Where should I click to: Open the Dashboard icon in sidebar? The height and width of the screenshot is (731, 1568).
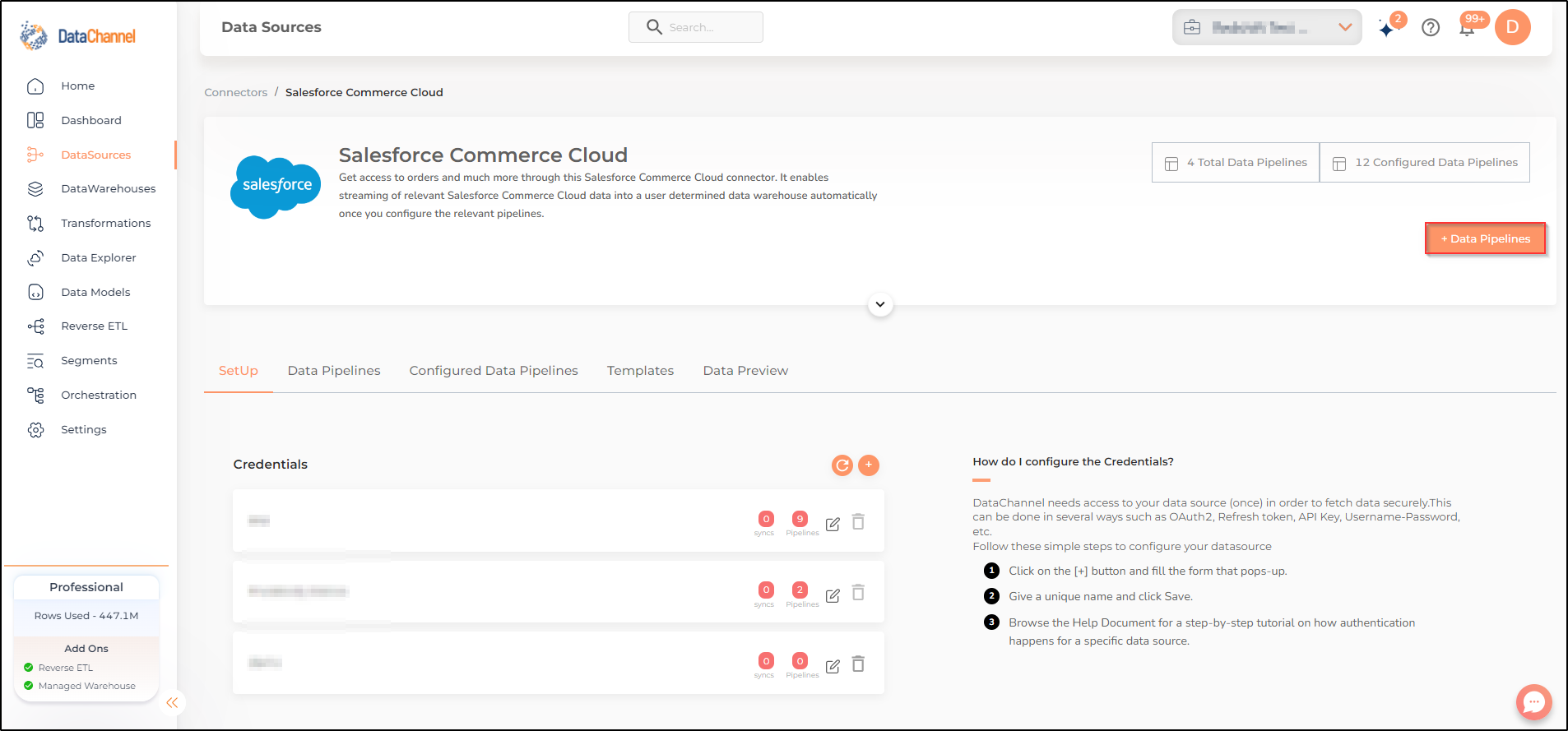point(35,120)
